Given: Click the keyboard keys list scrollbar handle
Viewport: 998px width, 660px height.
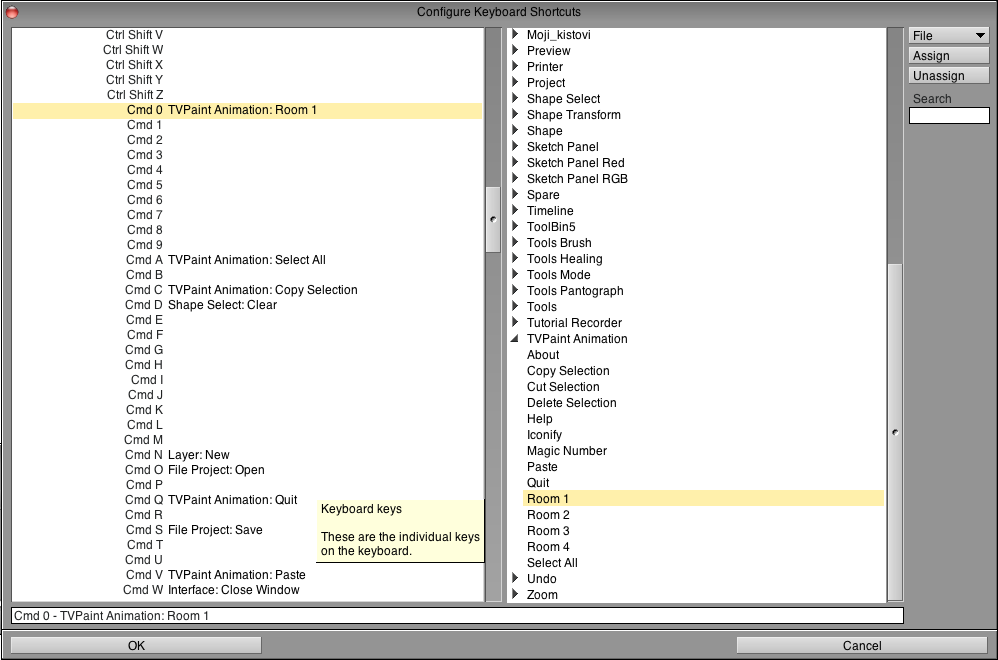Looking at the screenshot, I should tap(493, 220).
